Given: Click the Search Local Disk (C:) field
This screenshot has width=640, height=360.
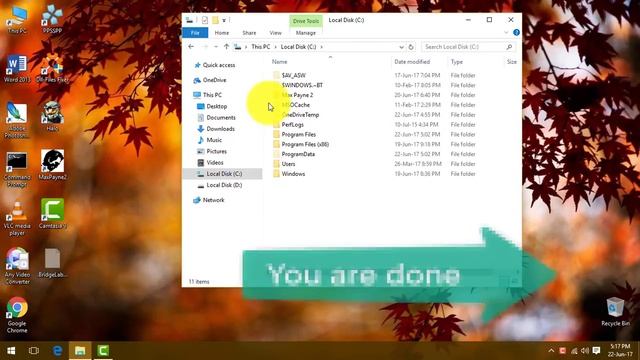Looking at the screenshot, I should coord(468,47).
